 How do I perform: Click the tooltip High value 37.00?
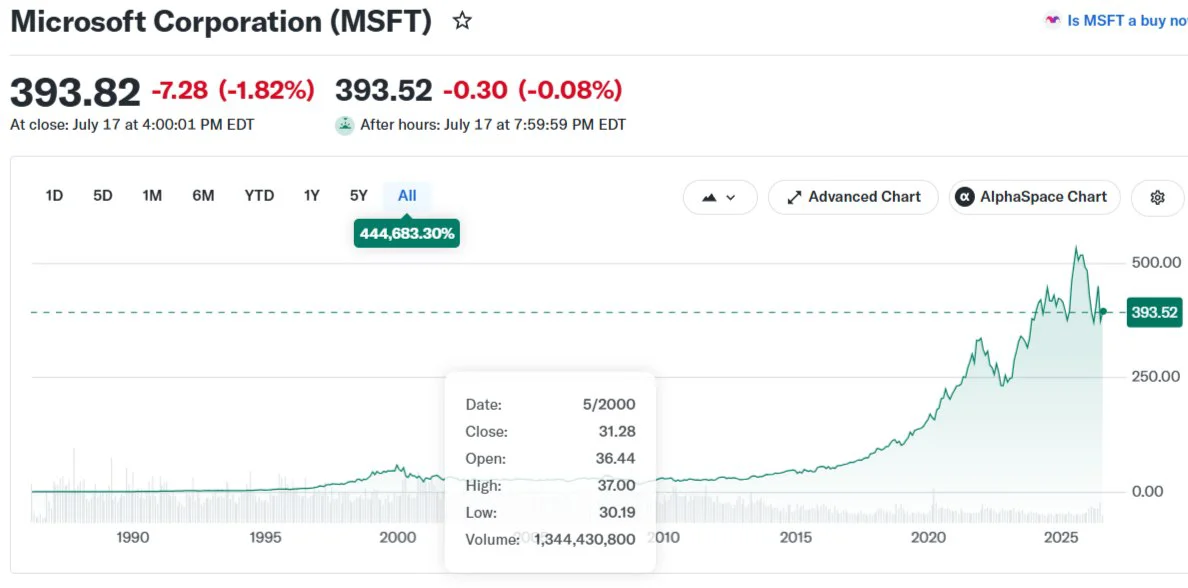pyautogui.click(x=616, y=486)
